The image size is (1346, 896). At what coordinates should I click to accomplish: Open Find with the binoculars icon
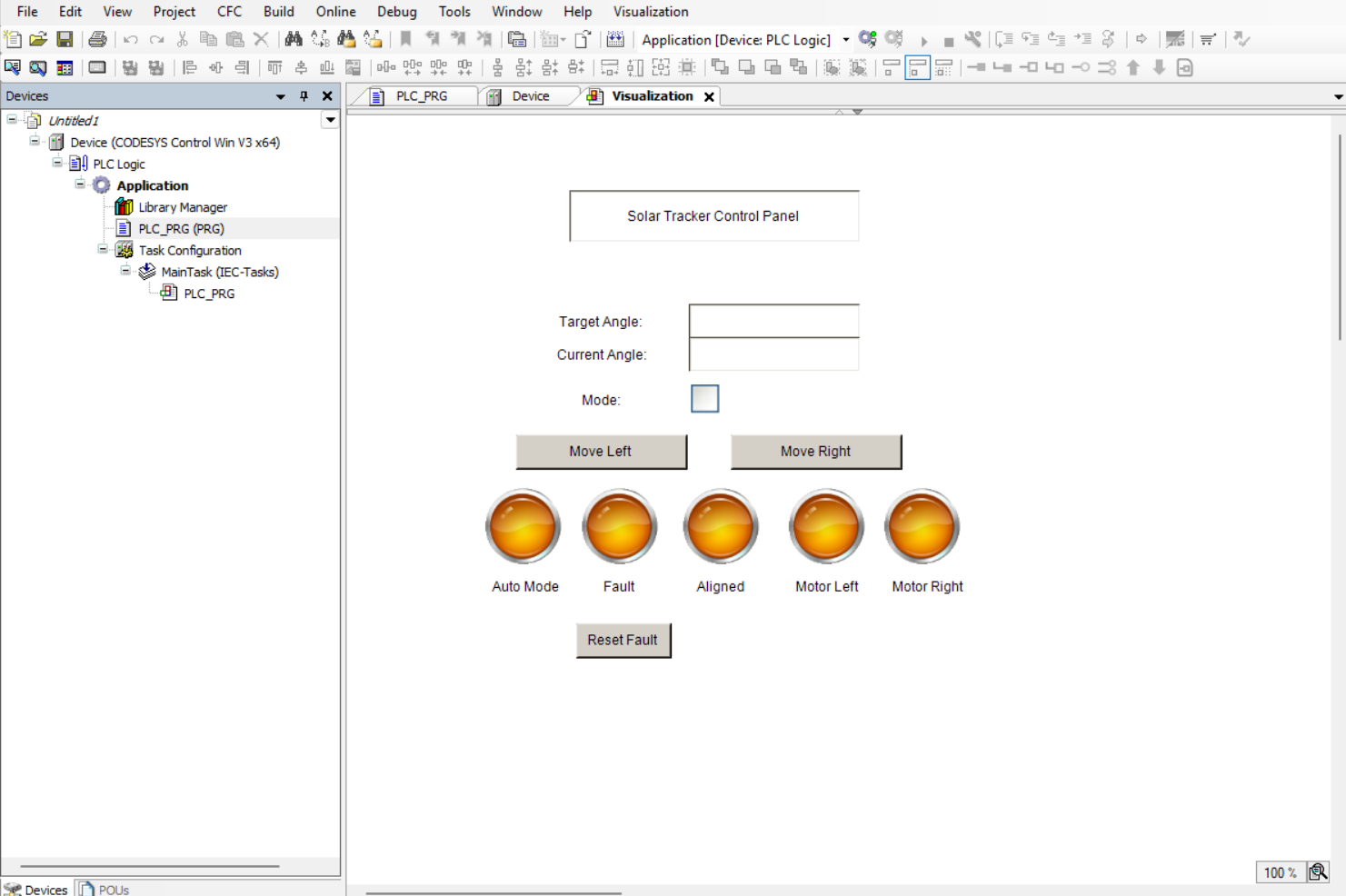tap(294, 39)
